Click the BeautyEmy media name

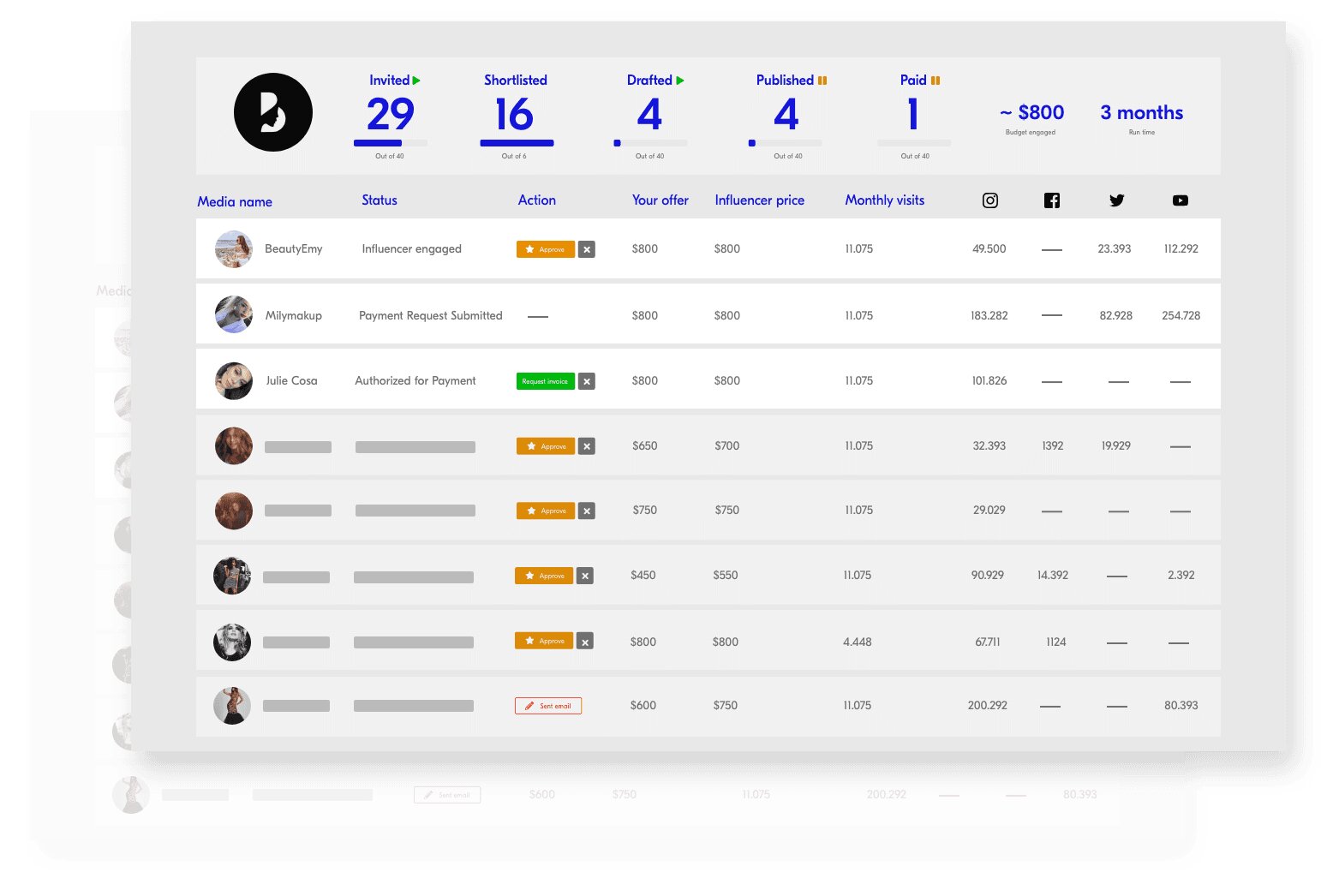tap(294, 249)
